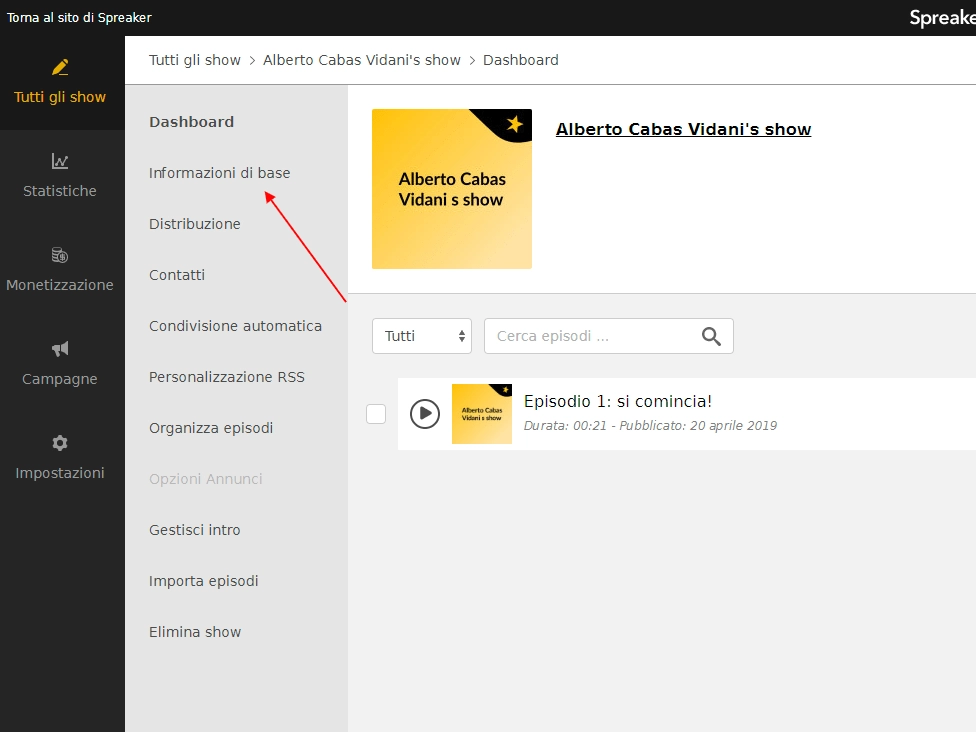Screen dimensions: 976x732
Task: Play Episodio 1 with the play button
Action: click(x=425, y=413)
